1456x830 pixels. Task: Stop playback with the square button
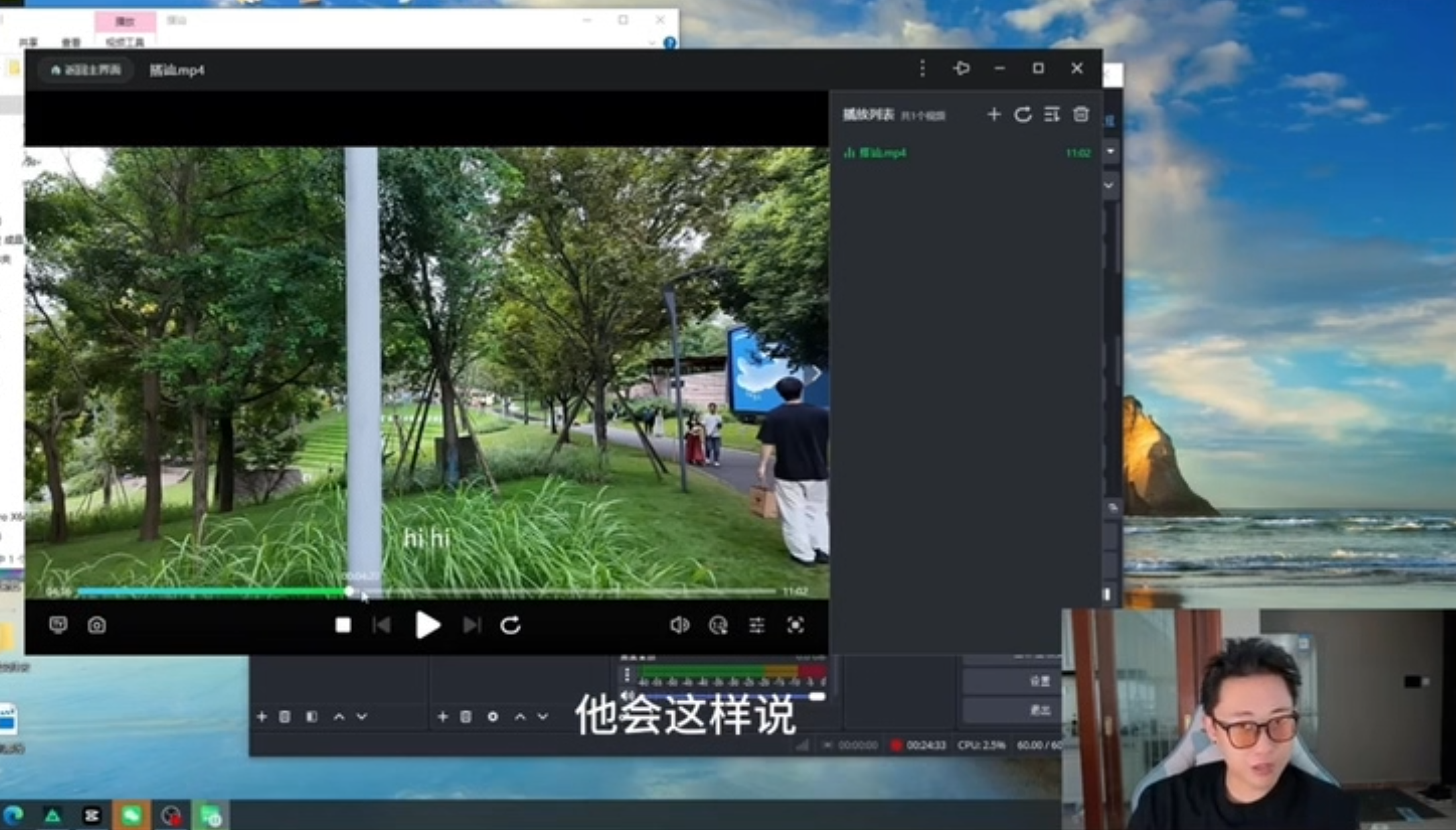tap(343, 625)
